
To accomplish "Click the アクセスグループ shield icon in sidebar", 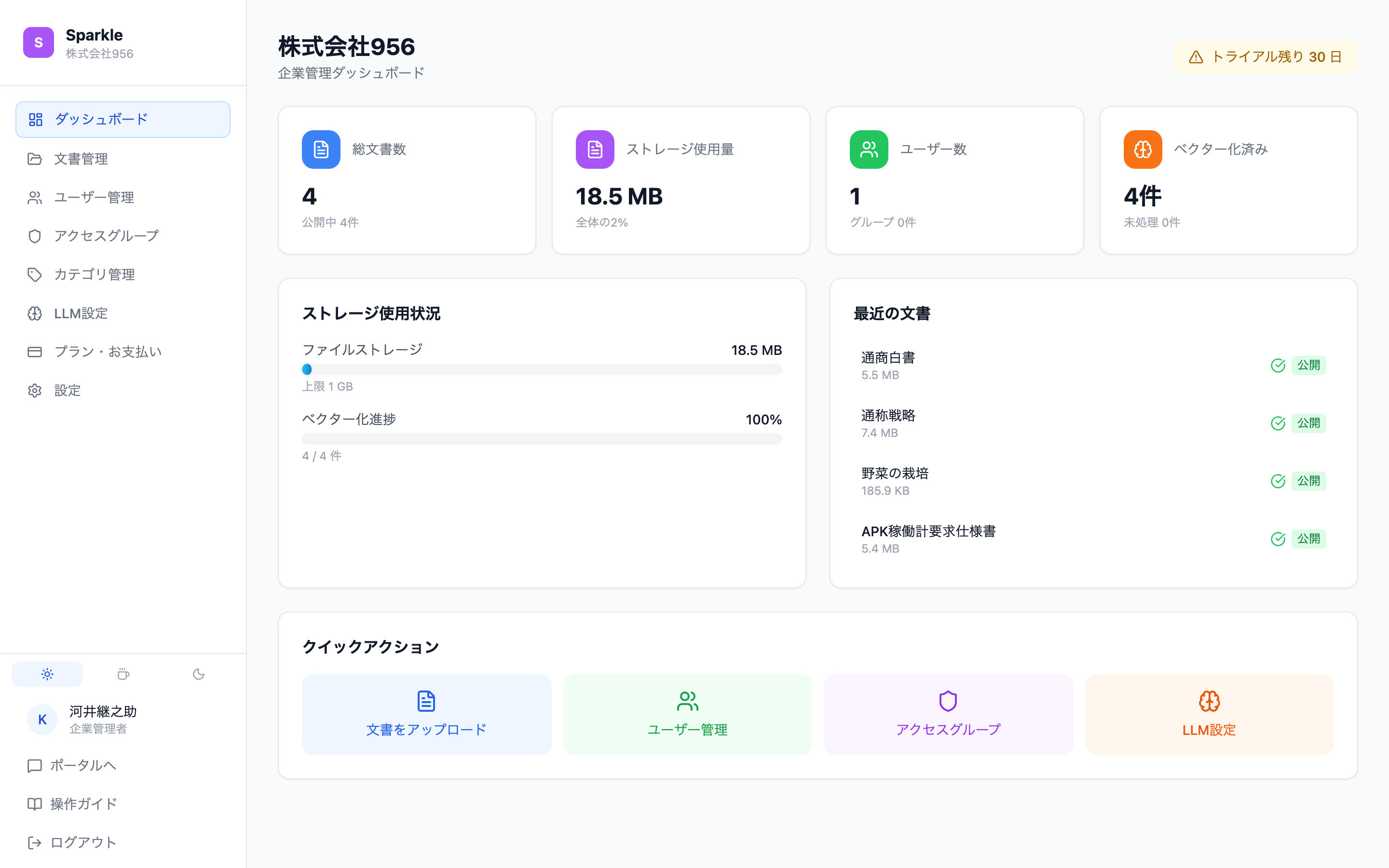I will point(34,236).
